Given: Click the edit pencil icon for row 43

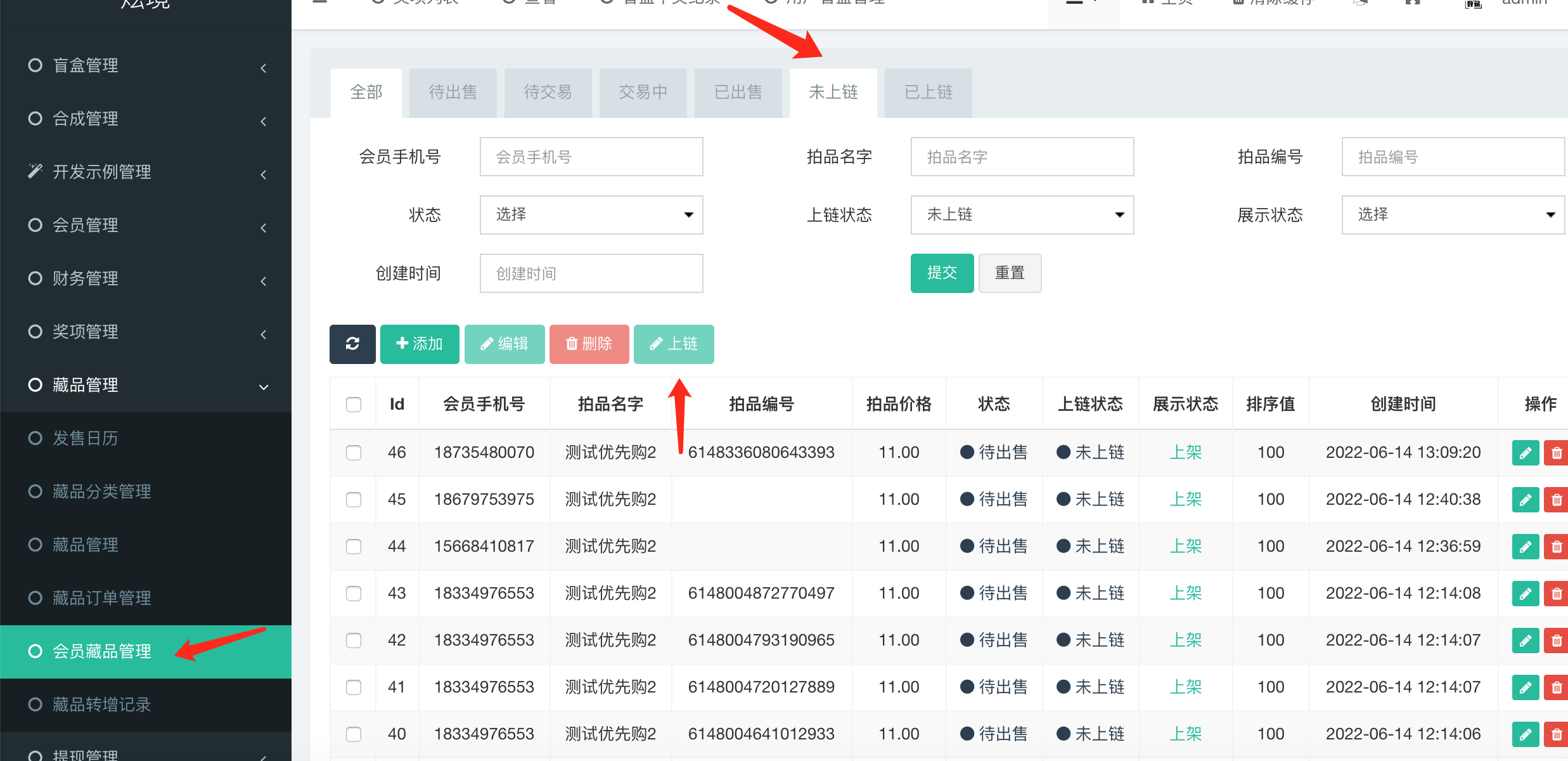Looking at the screenshot, I should pyautogui.click(x=1525, y=594).
